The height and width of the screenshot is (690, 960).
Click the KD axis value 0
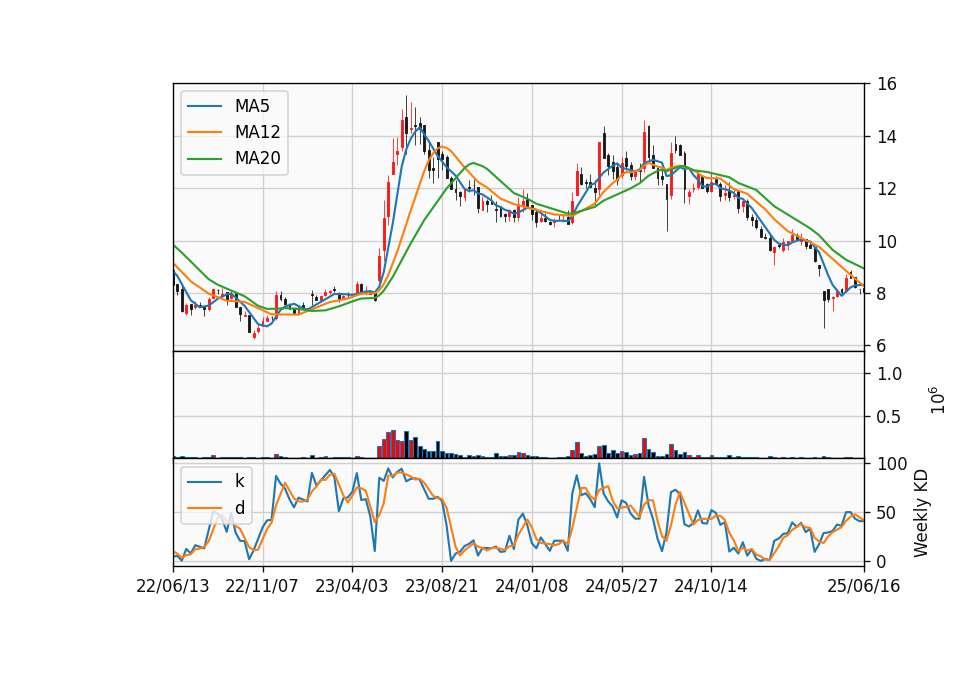[x=882, y=561]
